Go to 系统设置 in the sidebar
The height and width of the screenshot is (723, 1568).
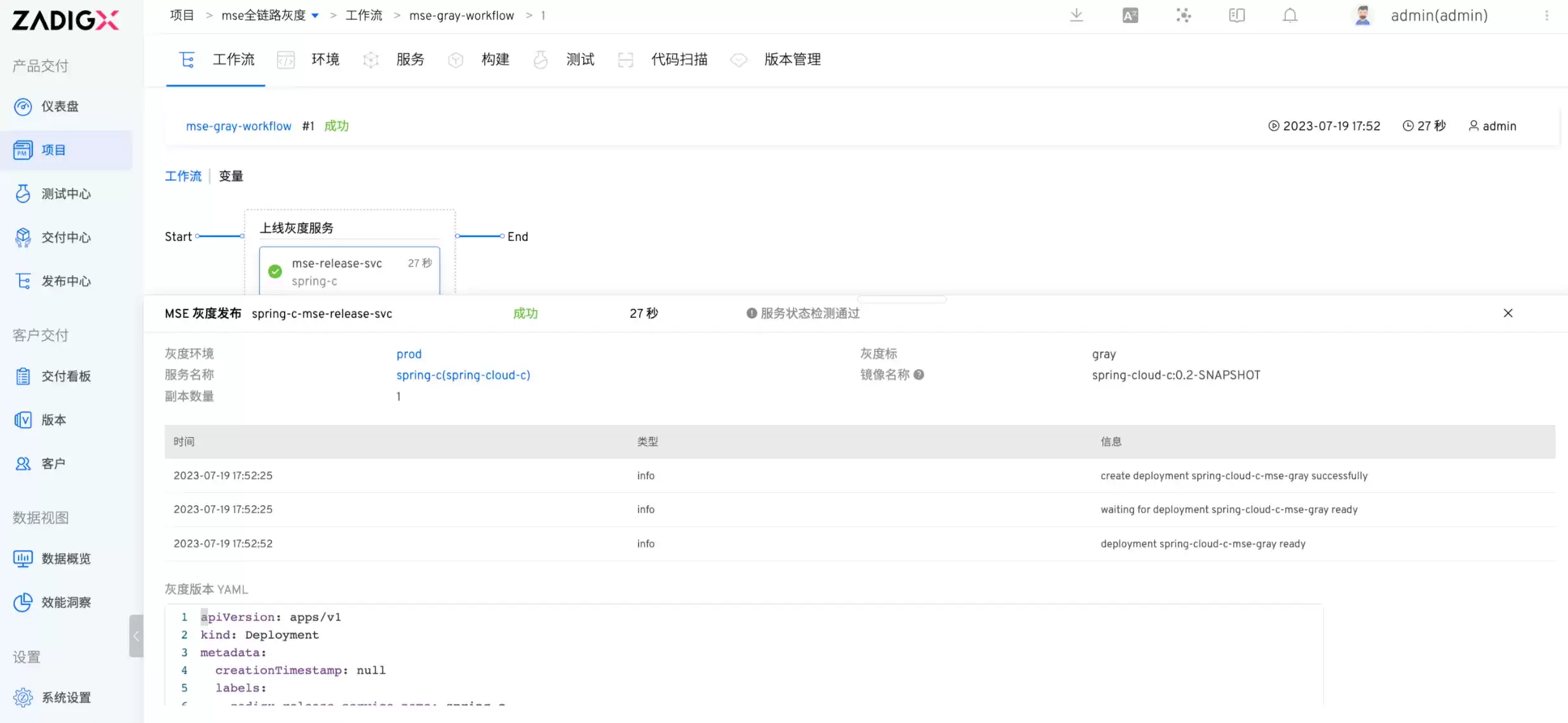[x=66, y=697]
